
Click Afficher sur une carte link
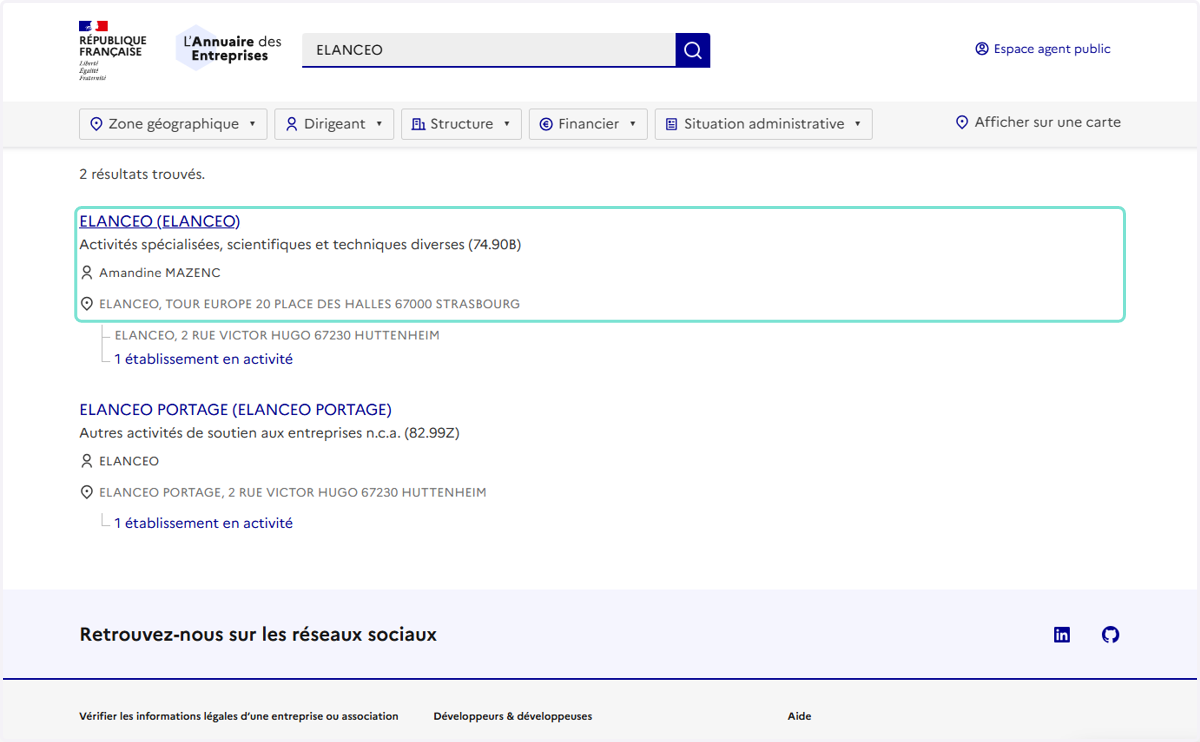(x=1038, y=122)
